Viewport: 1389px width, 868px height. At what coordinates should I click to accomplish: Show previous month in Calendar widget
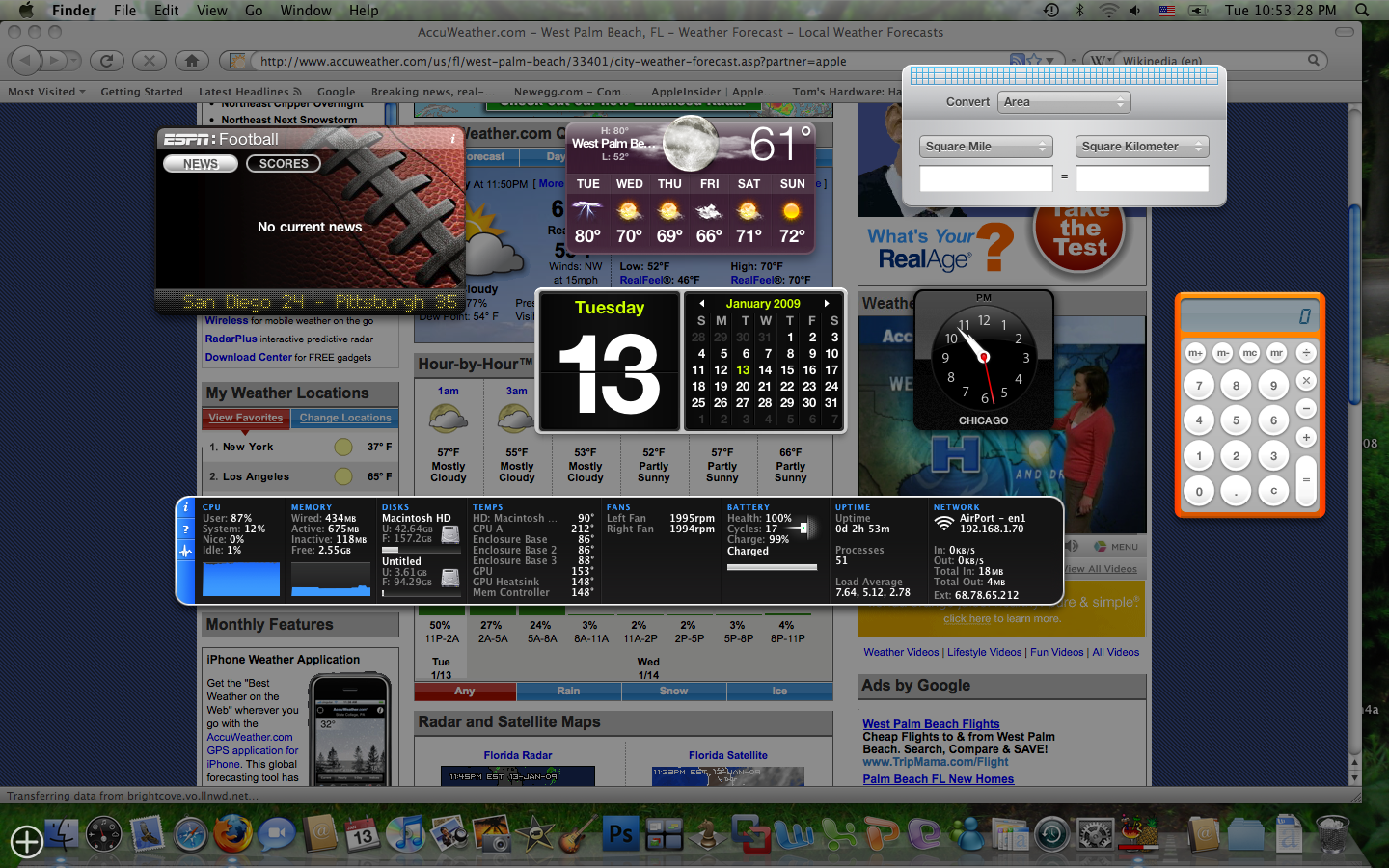702,303
